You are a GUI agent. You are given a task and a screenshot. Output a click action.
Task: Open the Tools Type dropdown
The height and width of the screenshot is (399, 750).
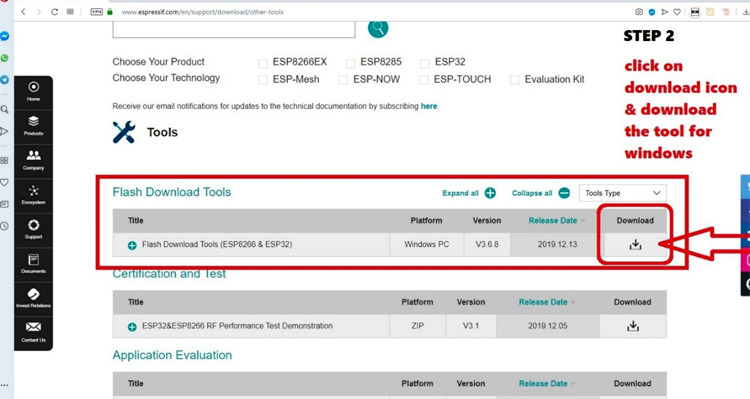pyautogui.click(x=623, y=193)
